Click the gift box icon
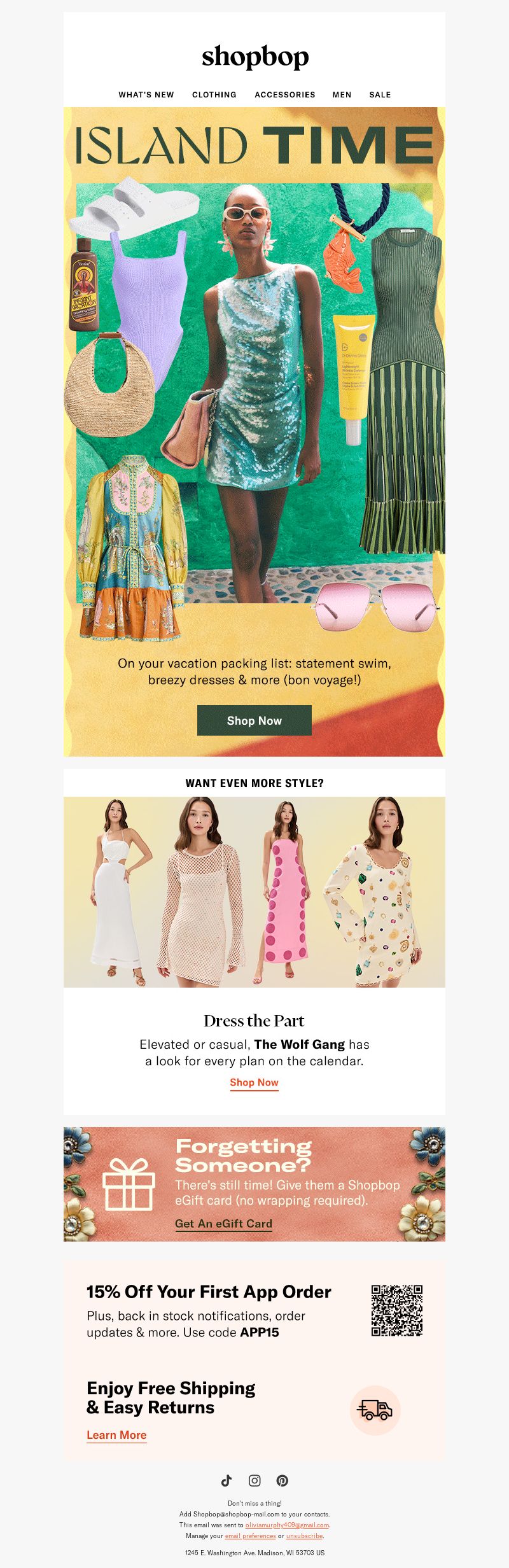This screenshot has height=1568, width=509. click(129, 1184)
